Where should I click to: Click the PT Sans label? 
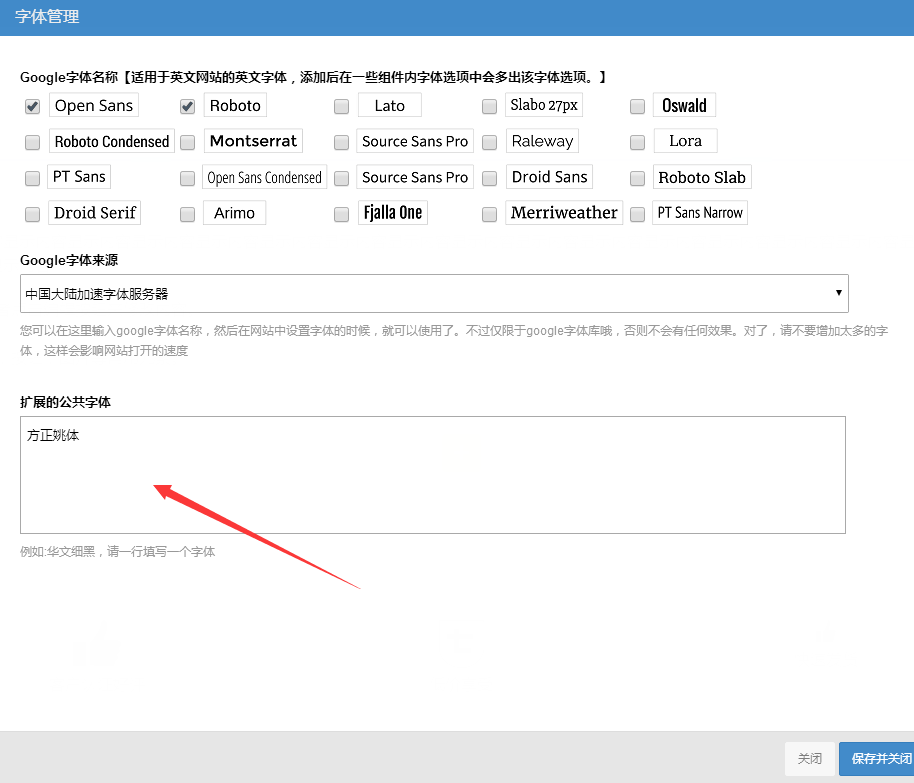click(79, 177)
